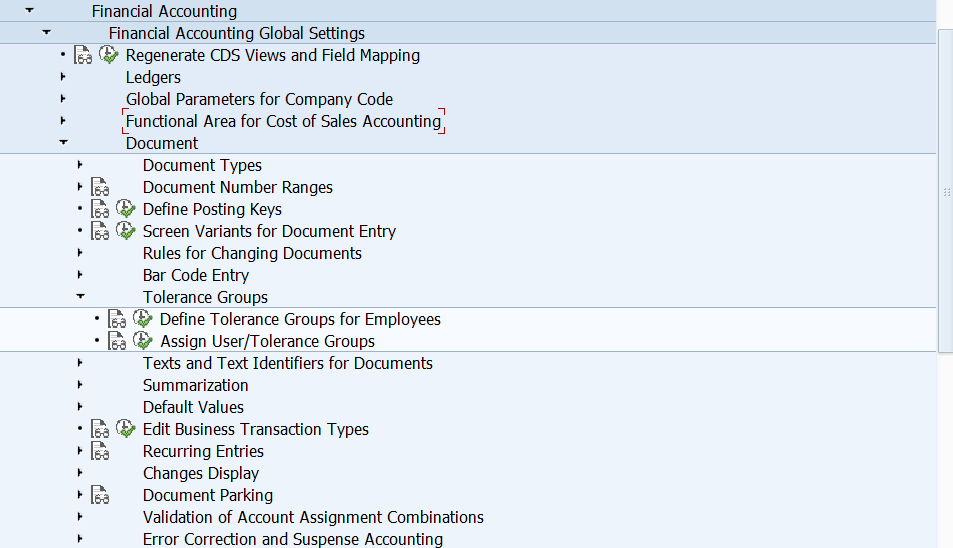953x548 pixels.
Task: Select Error Correction and Suspense Accounting label
Action: (293, 539)
